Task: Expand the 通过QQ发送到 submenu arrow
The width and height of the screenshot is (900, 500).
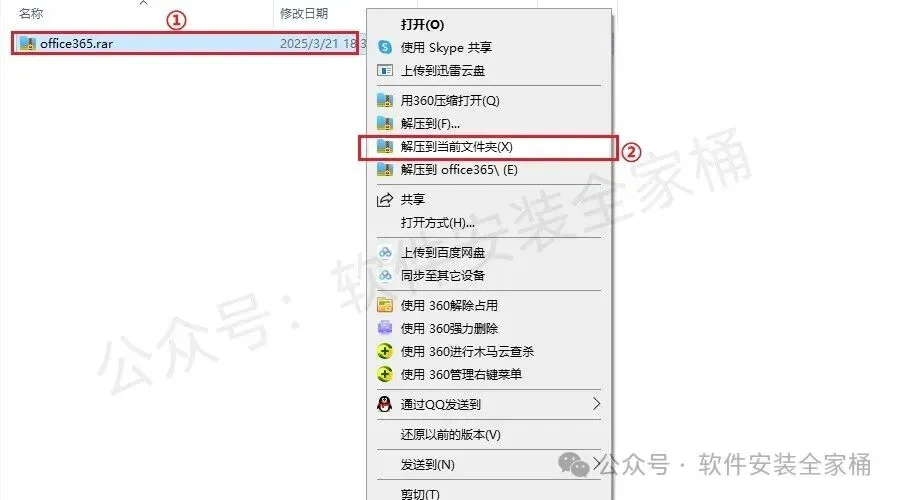Action: pos(596,404)
